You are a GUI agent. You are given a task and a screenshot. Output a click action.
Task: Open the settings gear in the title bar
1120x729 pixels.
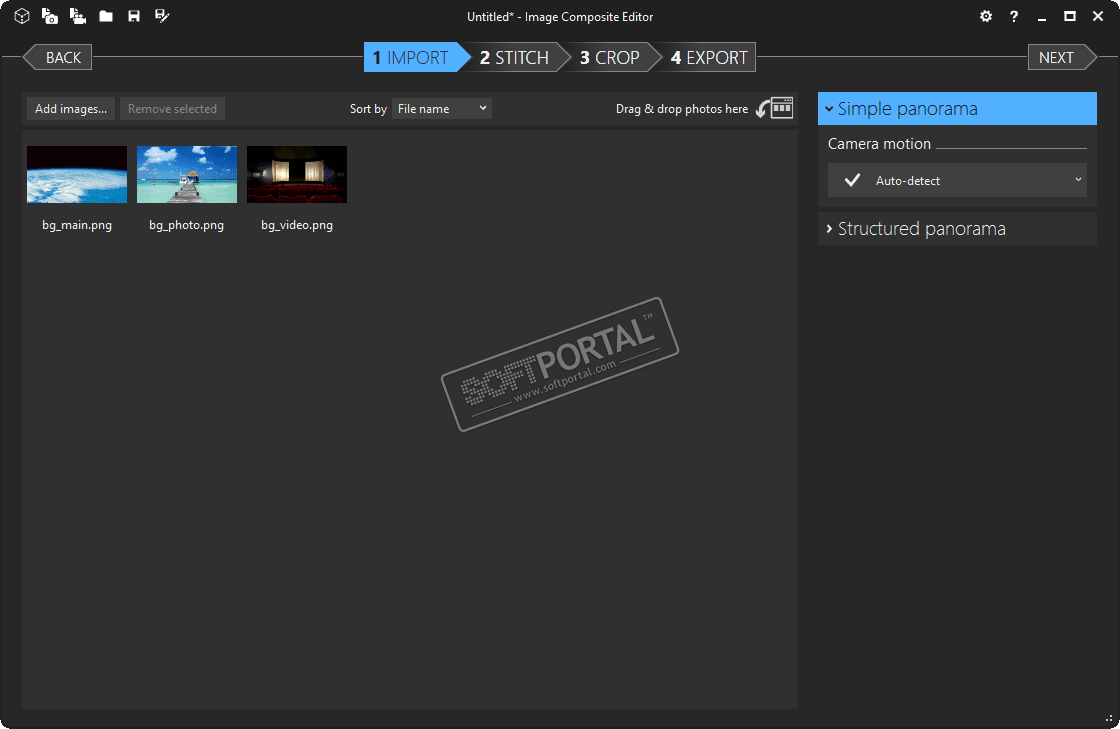click(x=986, y=16)
